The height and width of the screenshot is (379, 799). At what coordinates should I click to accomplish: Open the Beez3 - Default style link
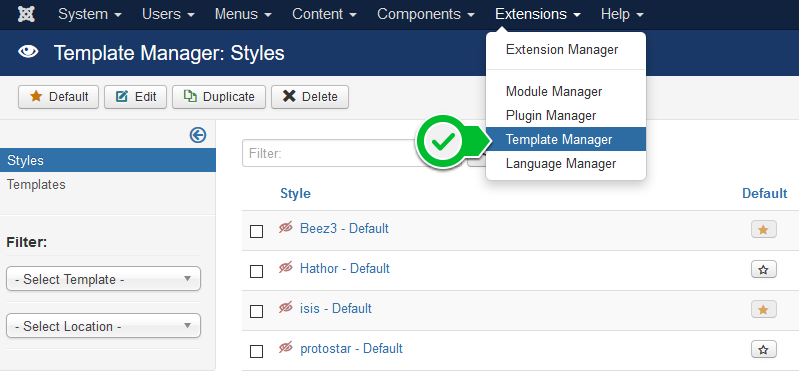(x=344, y=228)
